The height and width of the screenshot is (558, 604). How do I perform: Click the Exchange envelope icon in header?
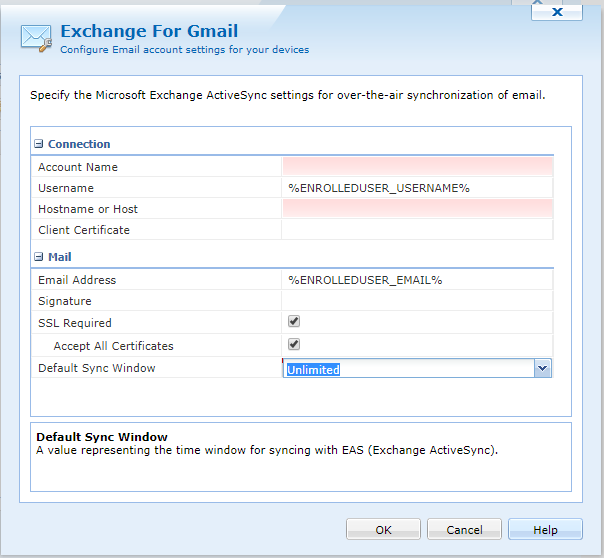[36, 38]
